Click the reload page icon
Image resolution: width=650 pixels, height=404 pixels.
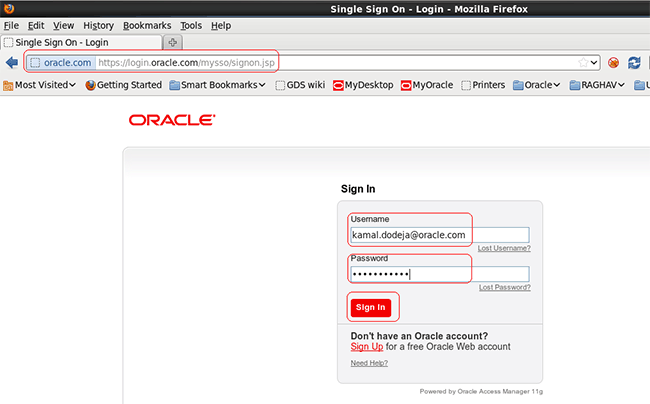coord(634,63)
